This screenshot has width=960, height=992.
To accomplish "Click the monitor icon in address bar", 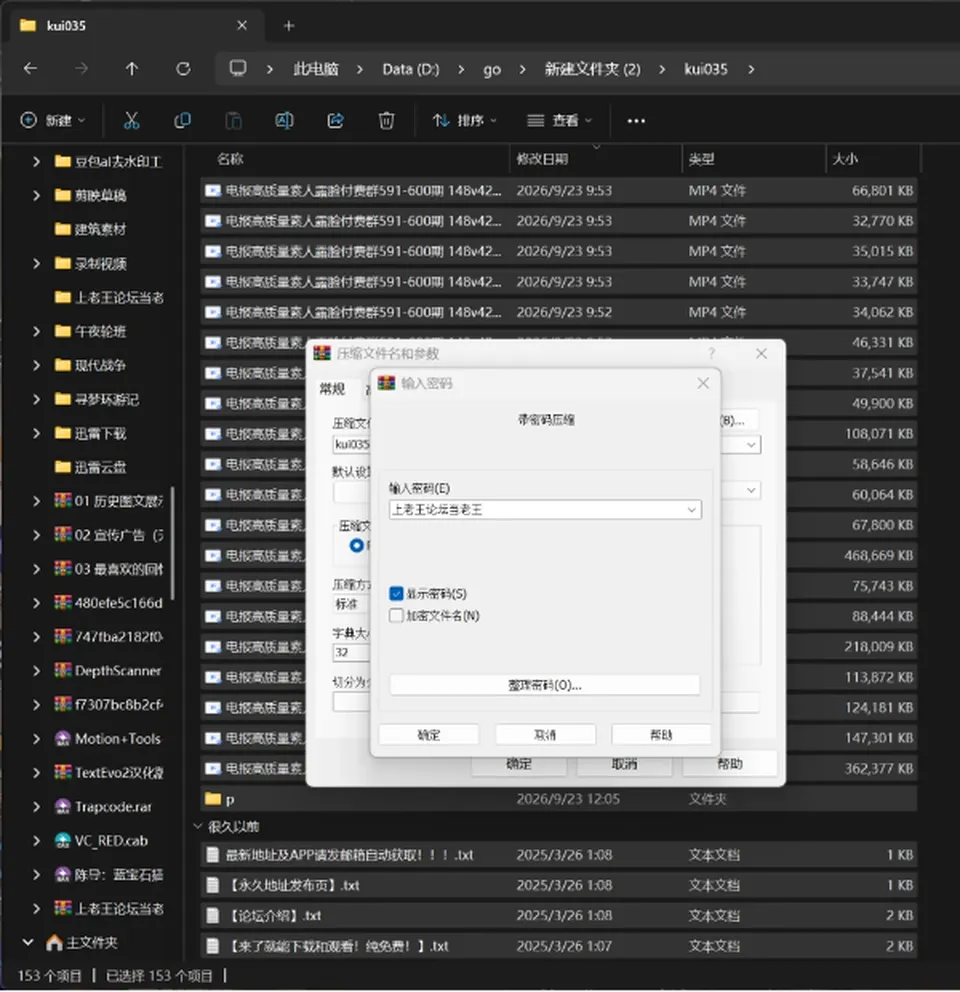I will tap(238, 68).
